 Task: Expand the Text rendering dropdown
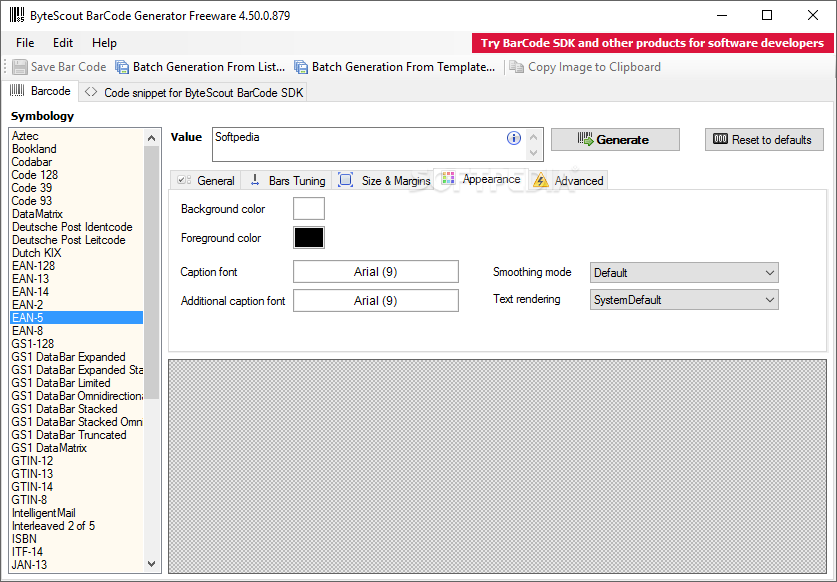[684, 300]
